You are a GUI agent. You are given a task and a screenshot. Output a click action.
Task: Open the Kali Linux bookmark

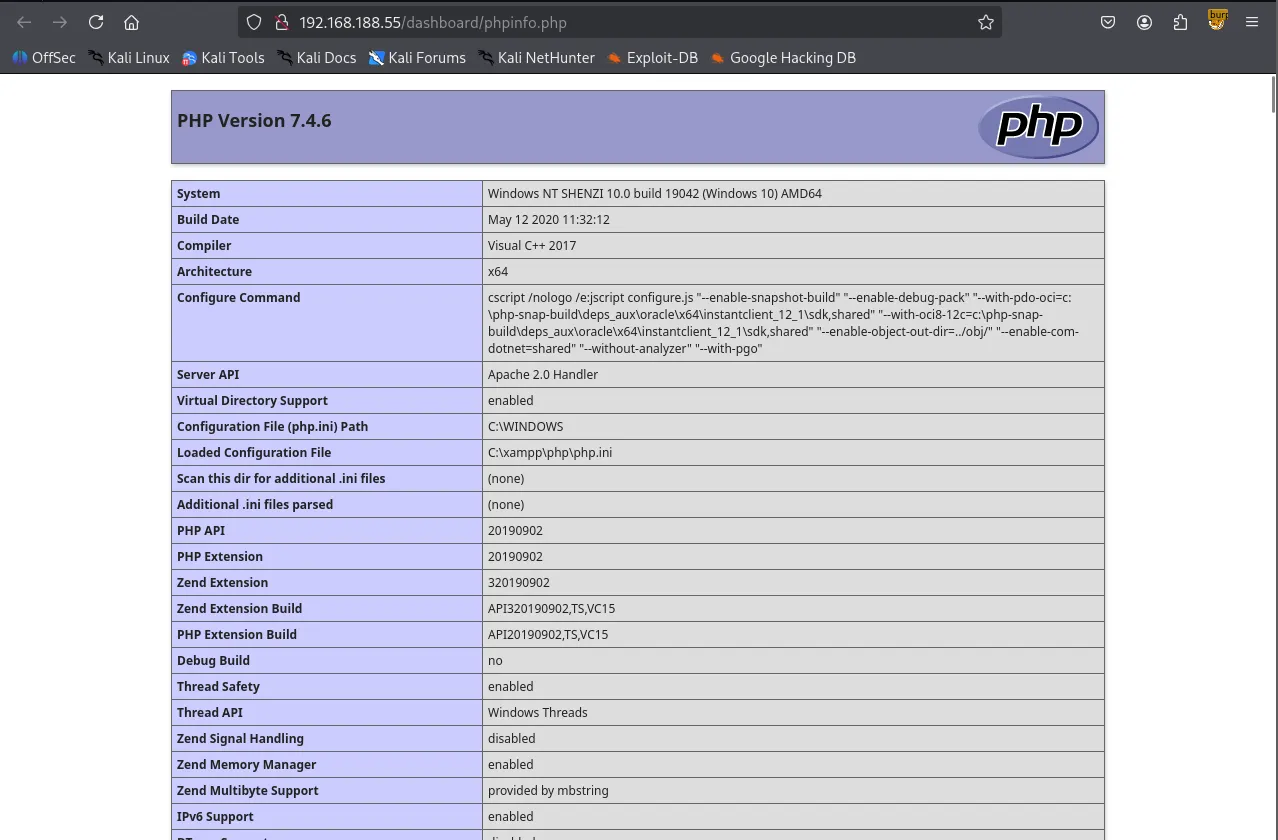point(129,58)
